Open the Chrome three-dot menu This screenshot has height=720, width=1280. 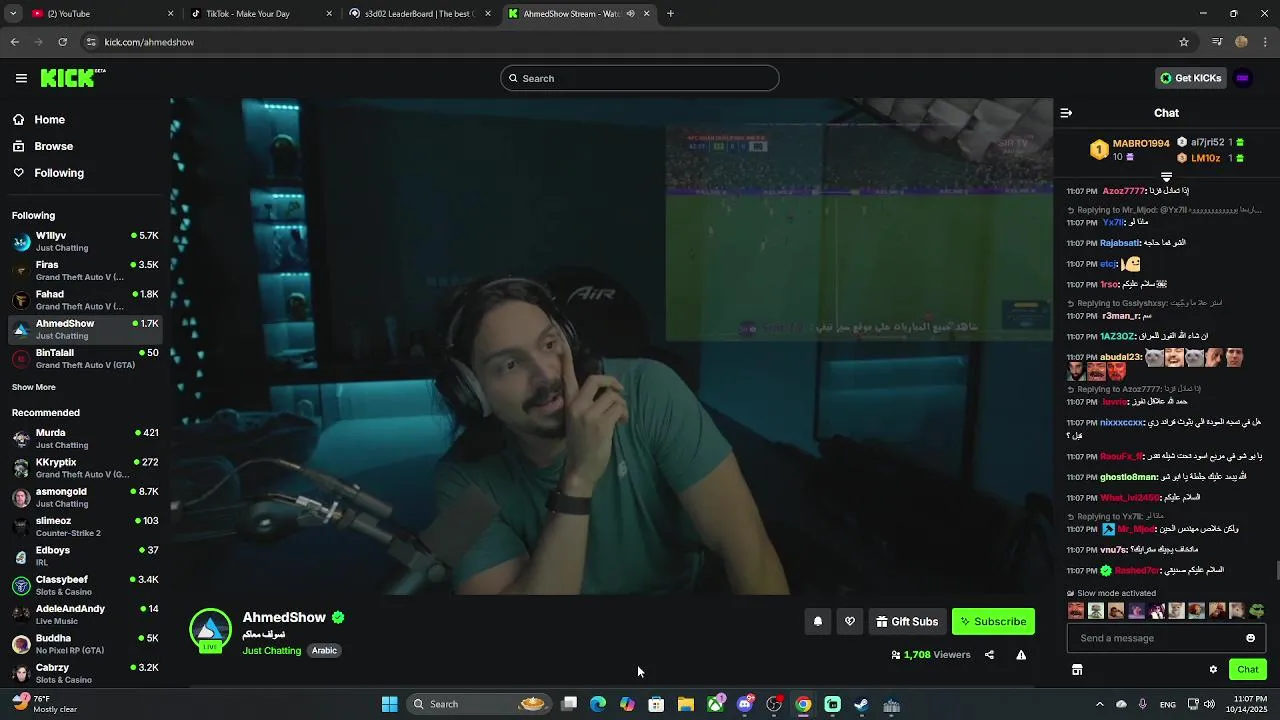pyautogui.click(x=1265, y=42)
